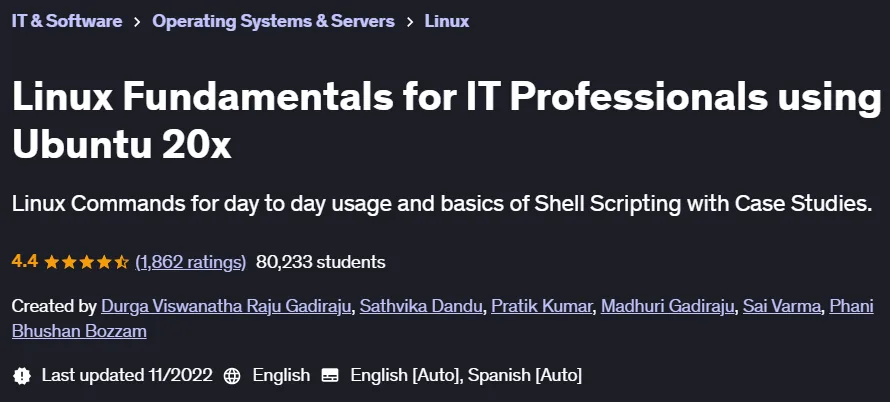Open the IT & Software breadcrumb
This screenshot has width=890, height=402.
67,22
